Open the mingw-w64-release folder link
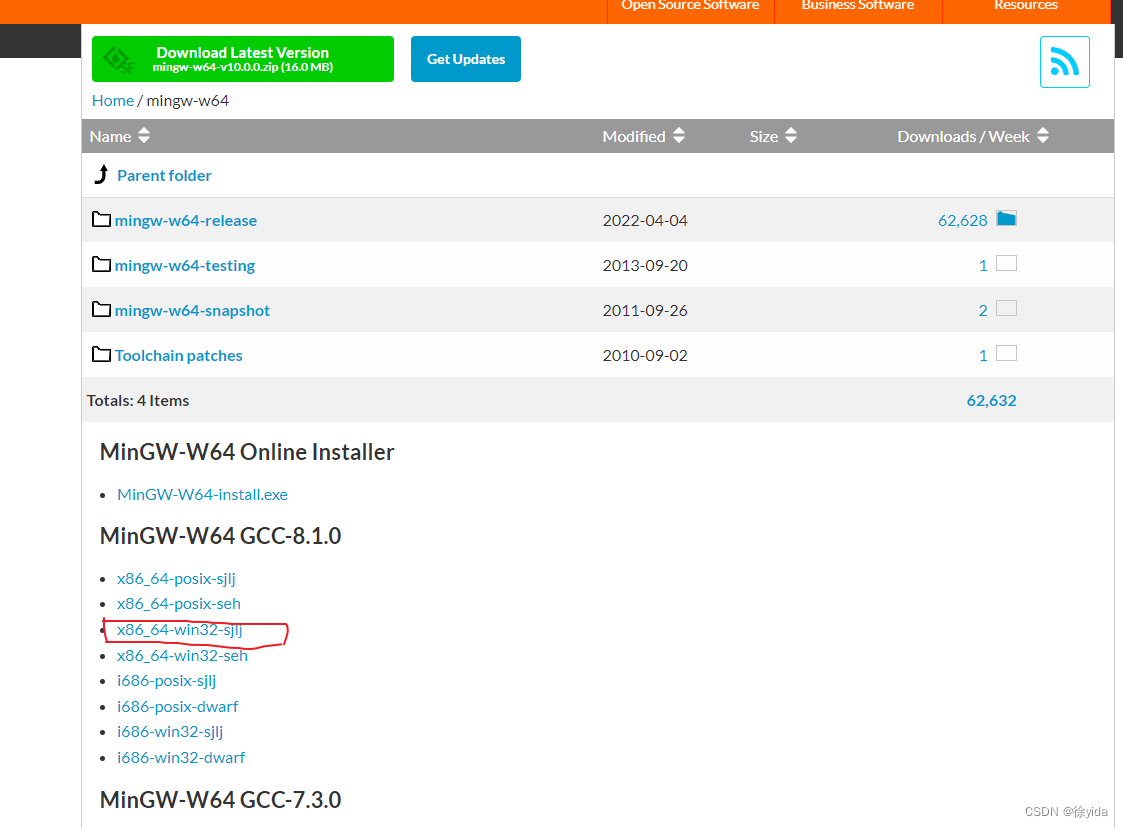The width and height of the screenshot is (1123, 828). pos(185,221)
